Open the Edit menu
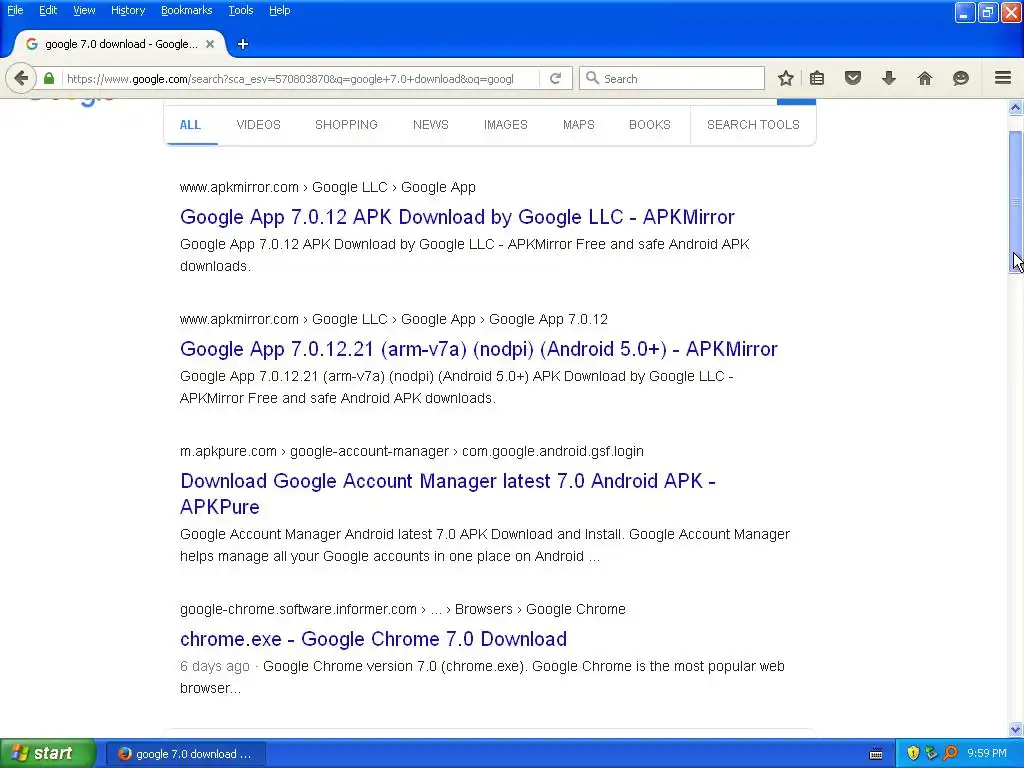Image resolution: width=1024 pixels, height=768 pixels. [48, 10]
